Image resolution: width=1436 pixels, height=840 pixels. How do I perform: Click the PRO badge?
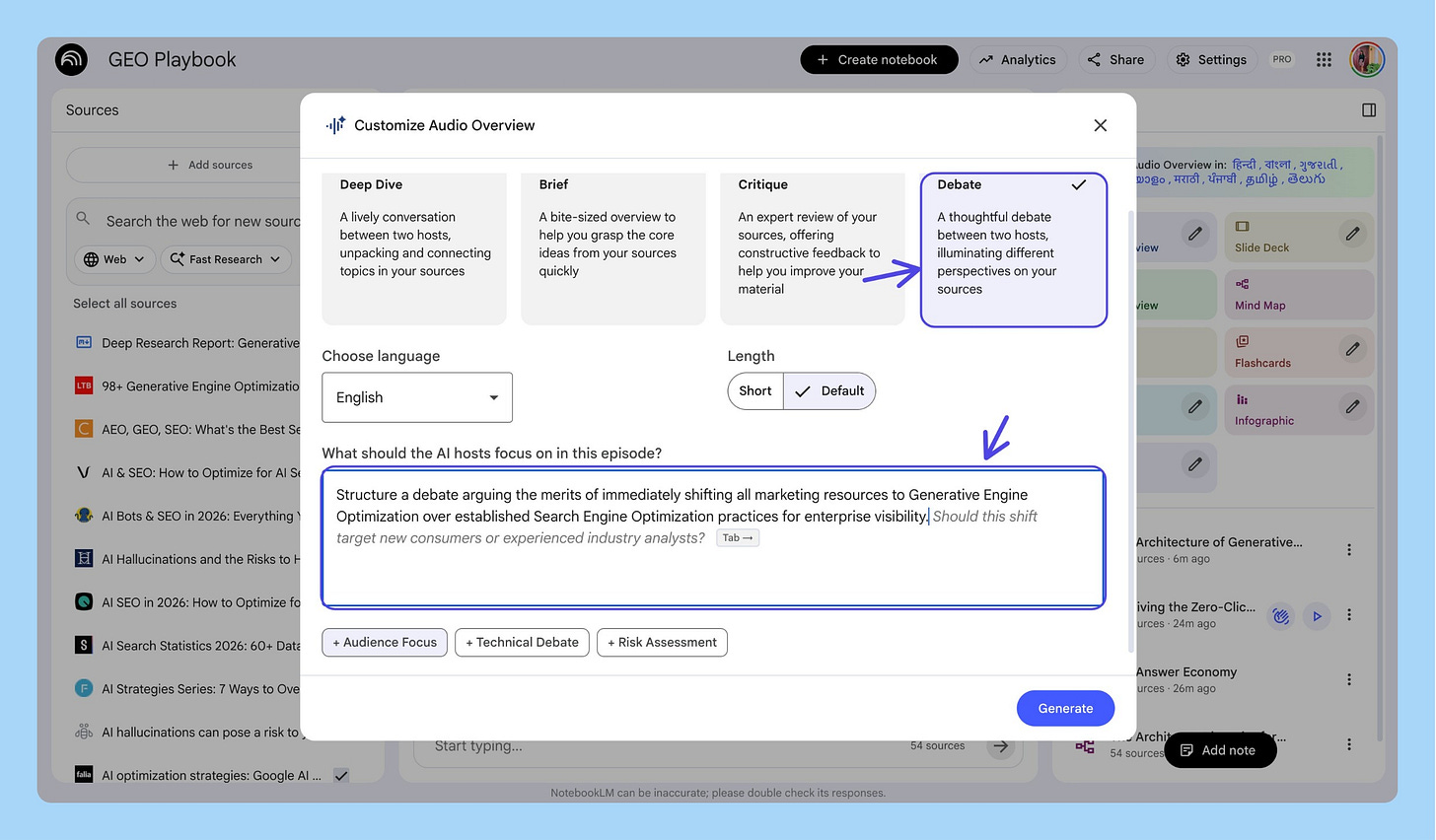tap(1282, 59)
